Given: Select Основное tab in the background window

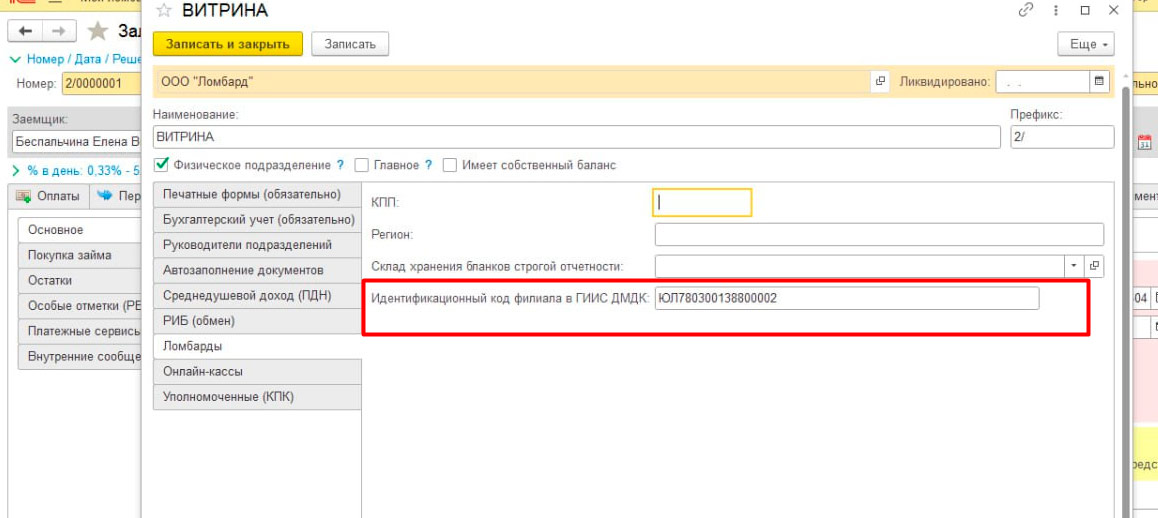Looking at the screenshot, I should pyautogui.click(x=79, y=230).
